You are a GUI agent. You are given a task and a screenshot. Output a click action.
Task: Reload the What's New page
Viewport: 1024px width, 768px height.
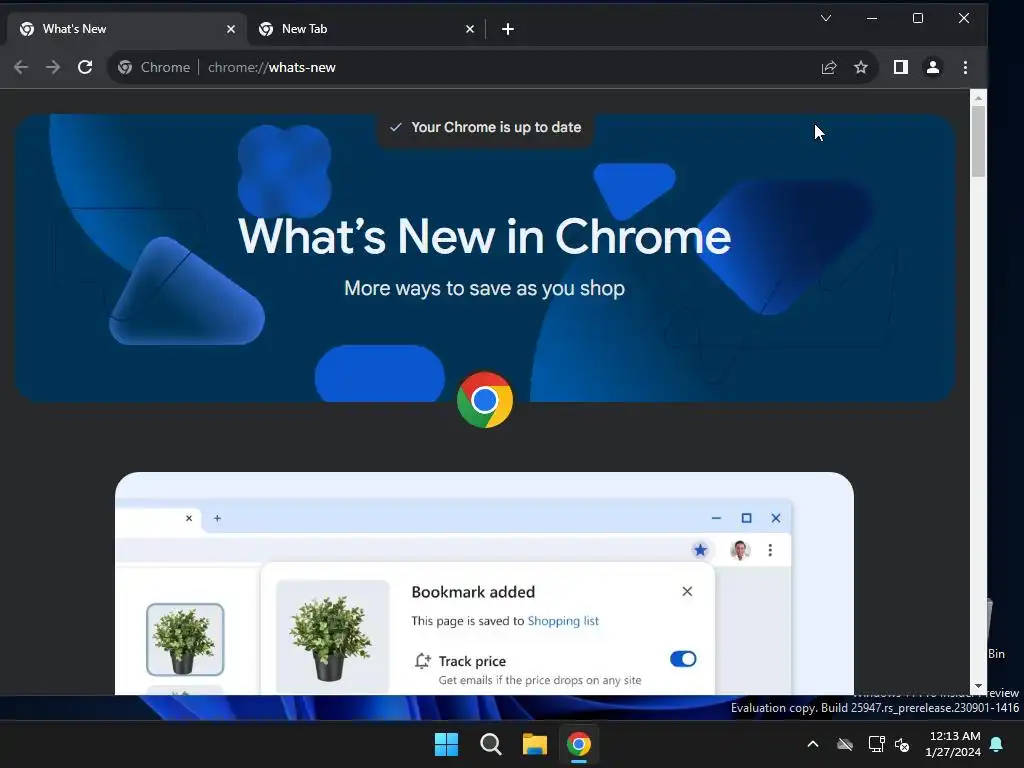(x=85, y=67)
